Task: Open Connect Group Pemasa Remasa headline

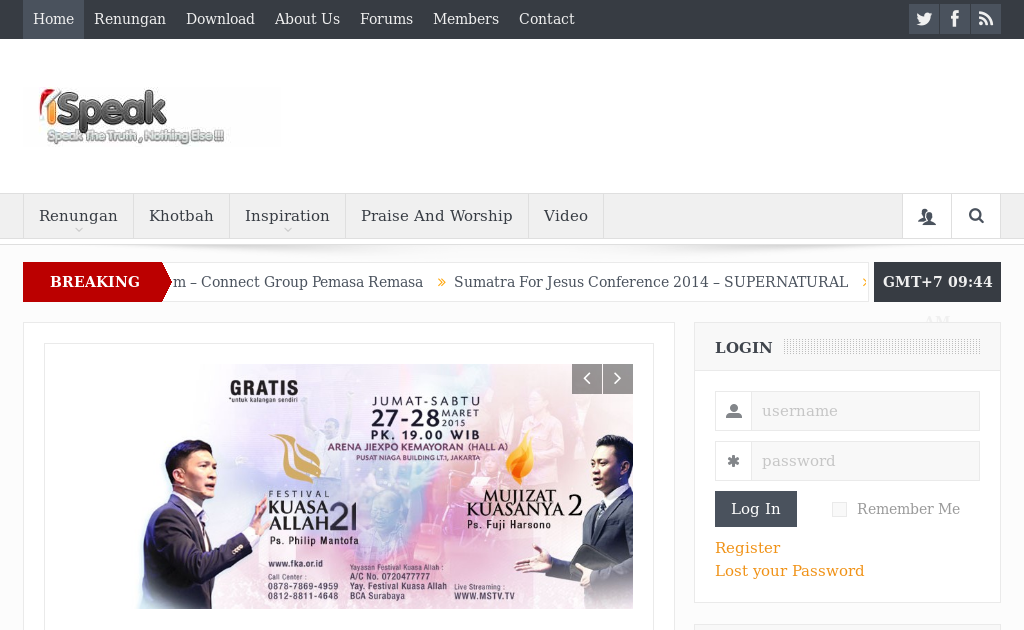Action: click(298, 282)
